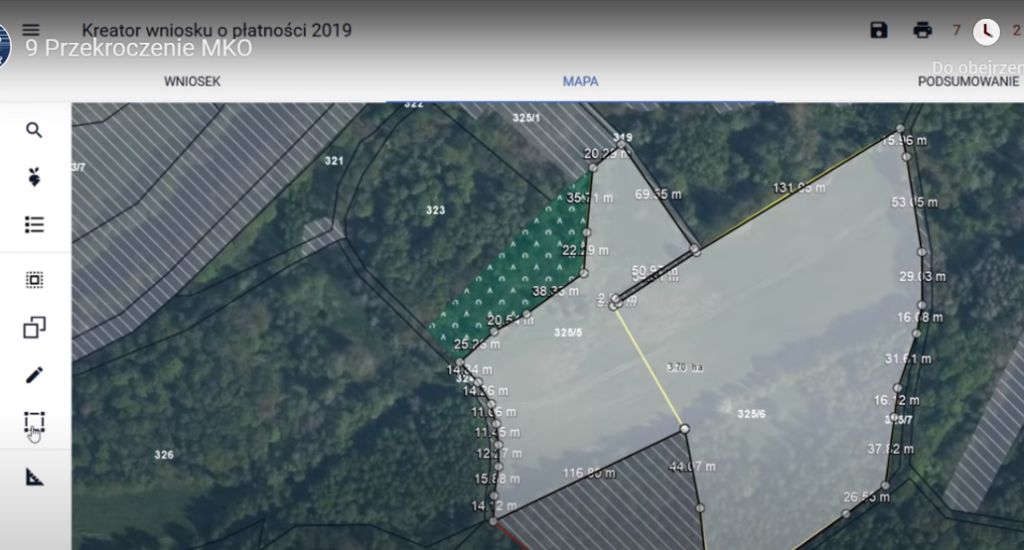Switch to the WNIOSEK tab
Viewport: 1024px width, 550px height.
[192, 82]
